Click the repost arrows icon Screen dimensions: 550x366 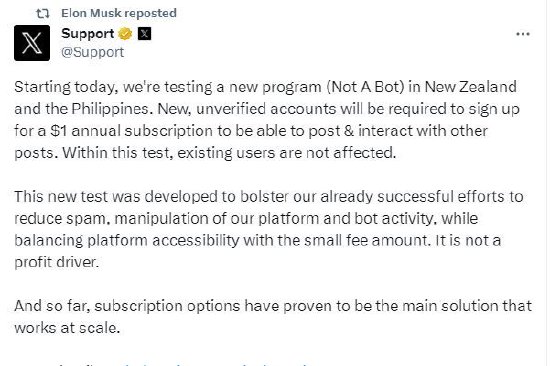[x=43, y=13]
